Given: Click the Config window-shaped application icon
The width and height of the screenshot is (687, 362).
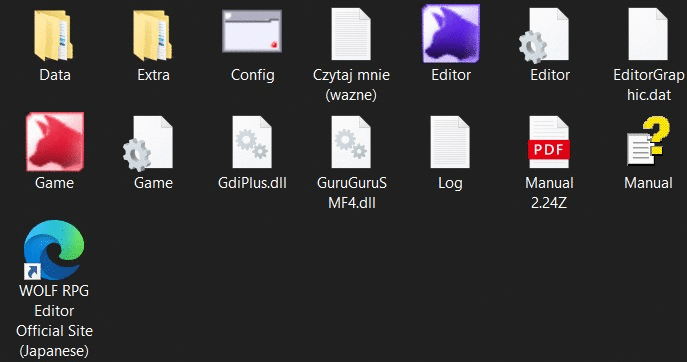Looking at the screenshot, I should click(x=252, y=32).
